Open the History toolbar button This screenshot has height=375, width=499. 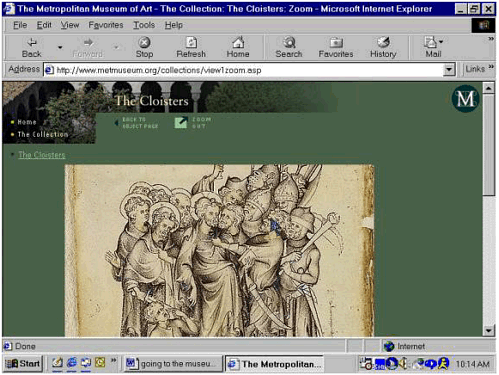tap(383, 47)
